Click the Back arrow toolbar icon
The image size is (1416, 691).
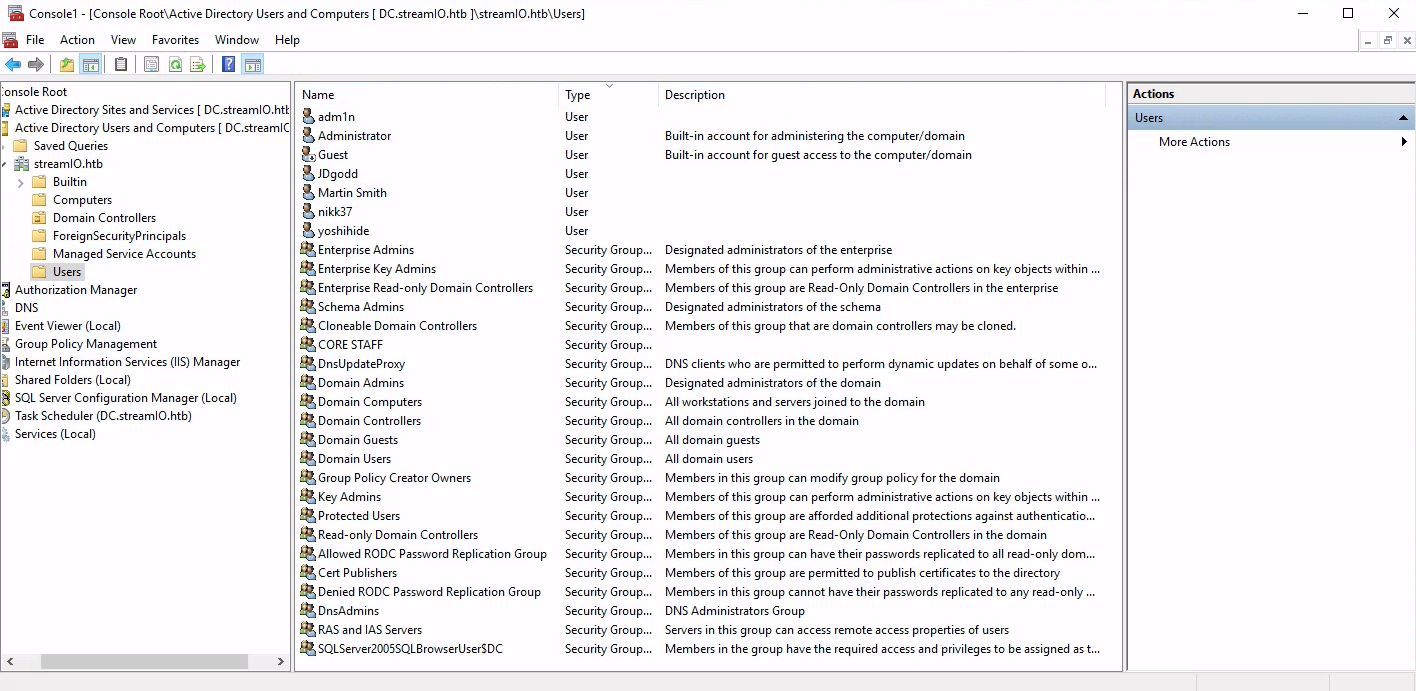click(13, 65)
